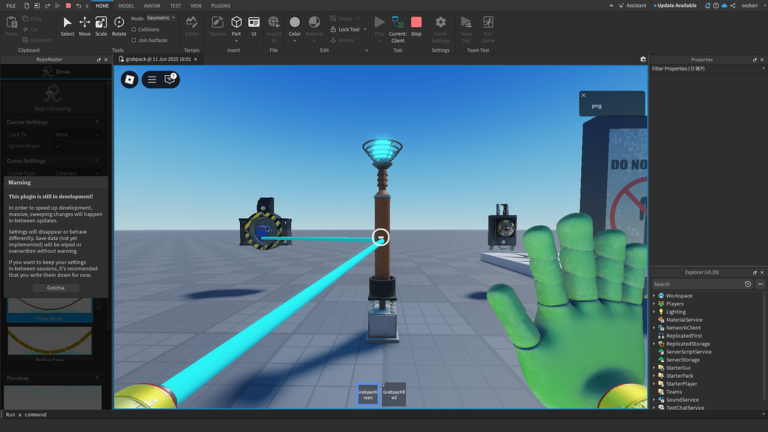Viewport: 768px width, 432px height.
Task: Expand the StarterGui tree node
Action: [x=654, y=368]
